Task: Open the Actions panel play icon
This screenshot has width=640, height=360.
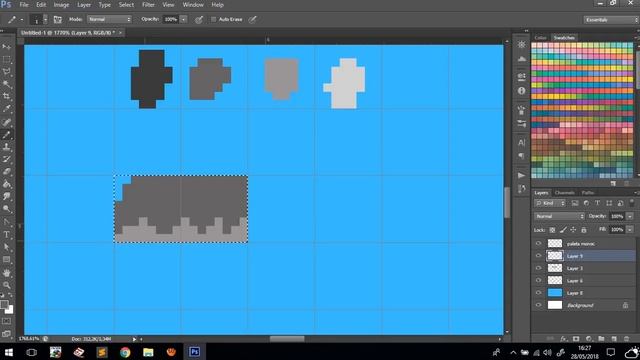Action: [522, 176]
